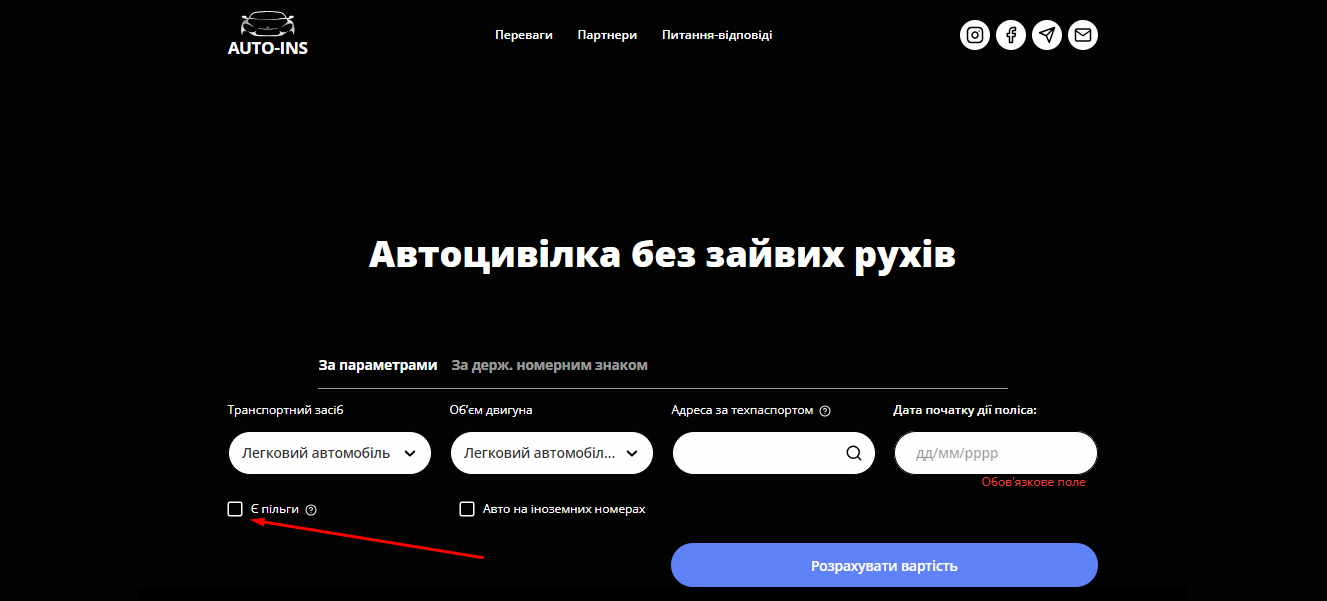Click help icon next to Є пільги
Screen dimensions: 1327x601
311,510
